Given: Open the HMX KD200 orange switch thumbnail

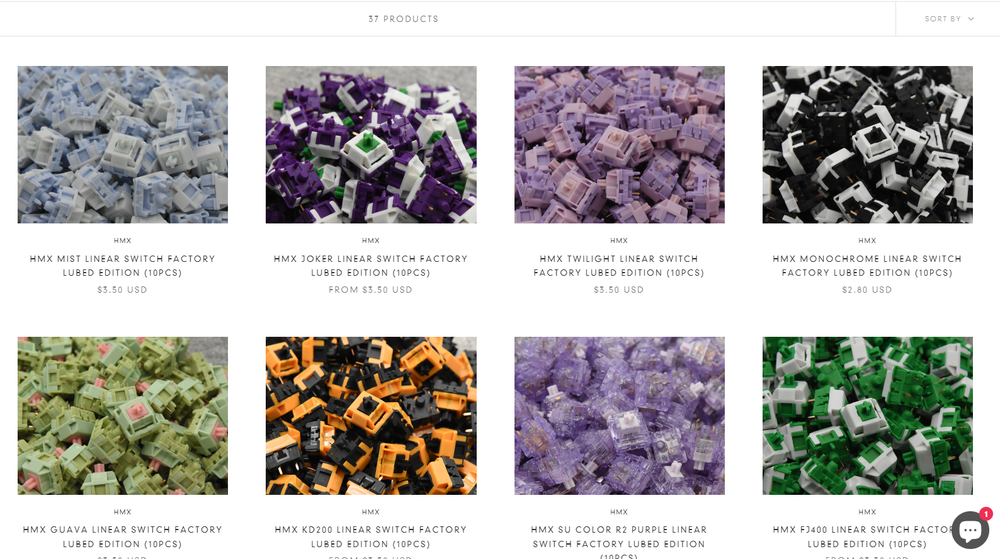Looking at the screenshot, I should point(371,416).
